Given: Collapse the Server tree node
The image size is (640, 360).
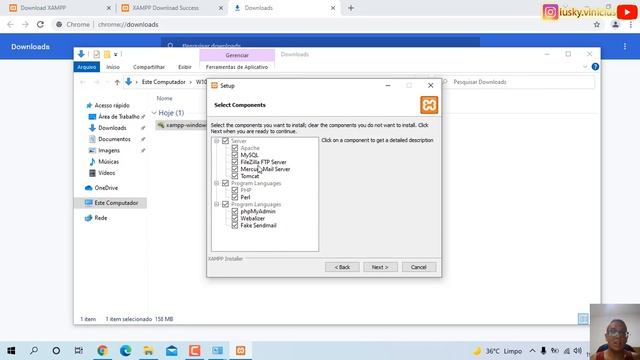Looking at the screenshot, I should [216, 141].
